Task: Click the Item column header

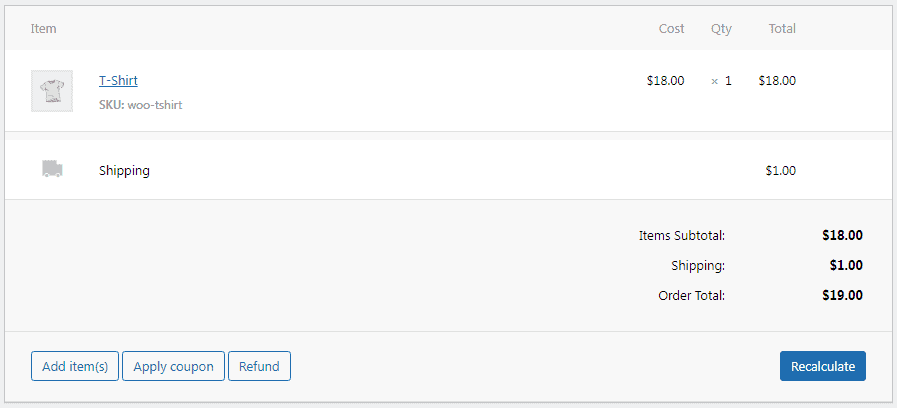Action: [x=43, y=29]
